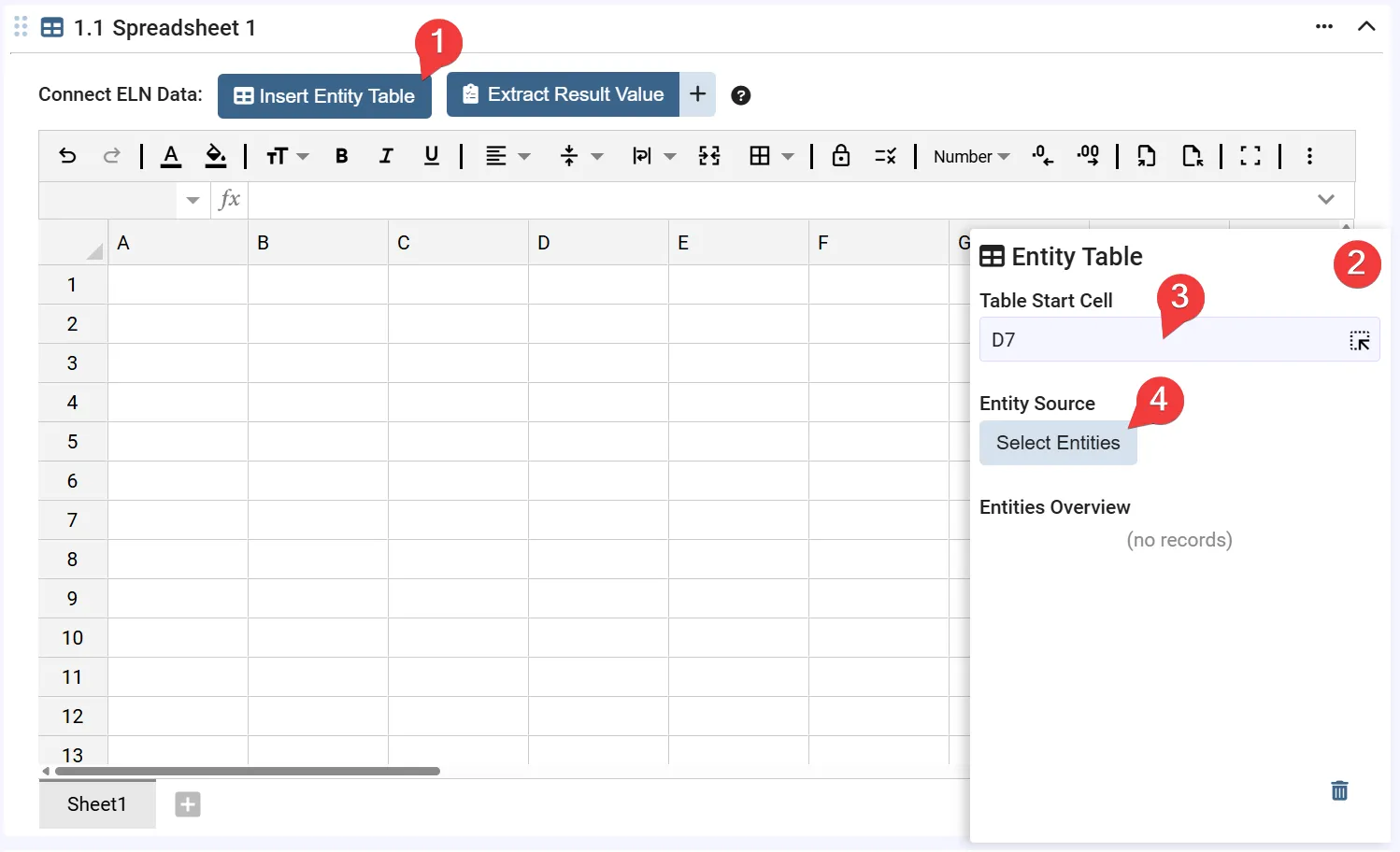Delete the entity table with trash icon
The image size is (1400, 852).
(x=1339, y=791)
